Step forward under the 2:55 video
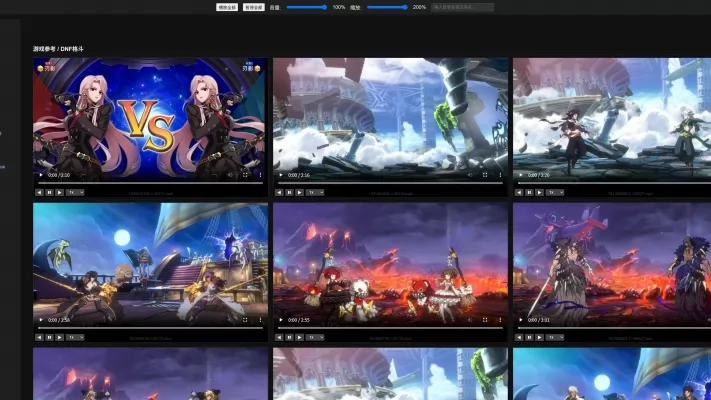The image size is (711, 400). click(x=299, y=337)
